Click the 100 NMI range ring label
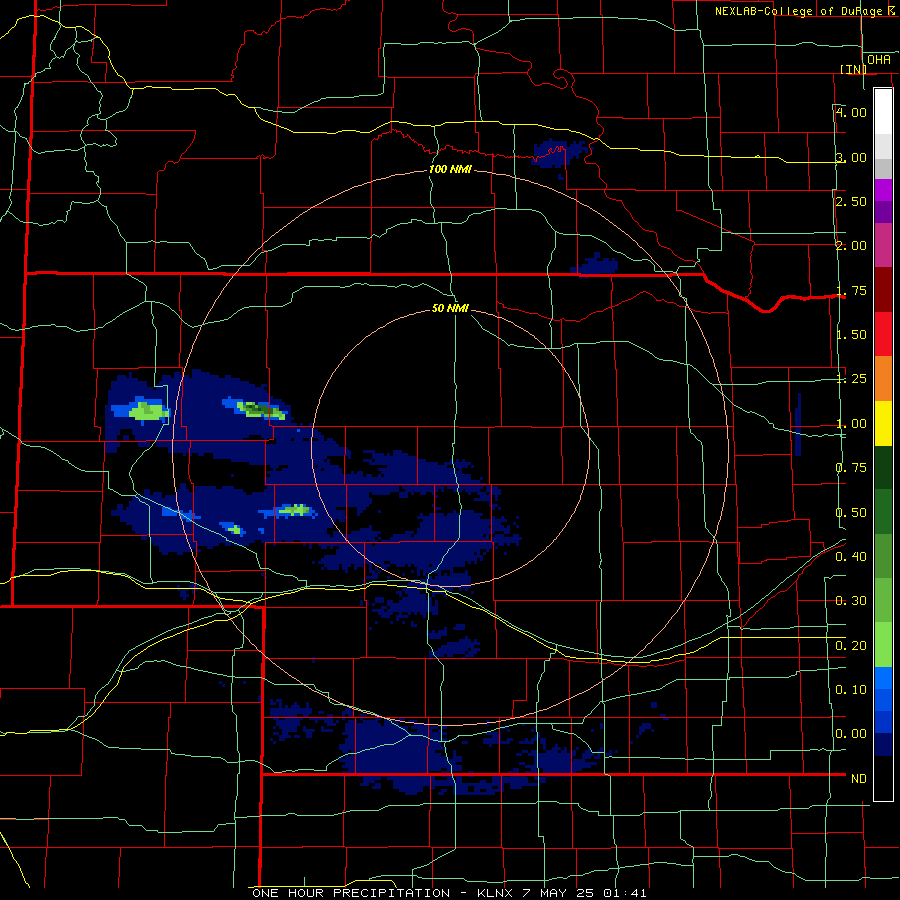The width and height of the screenshot is (900, 900). point(450,169)
